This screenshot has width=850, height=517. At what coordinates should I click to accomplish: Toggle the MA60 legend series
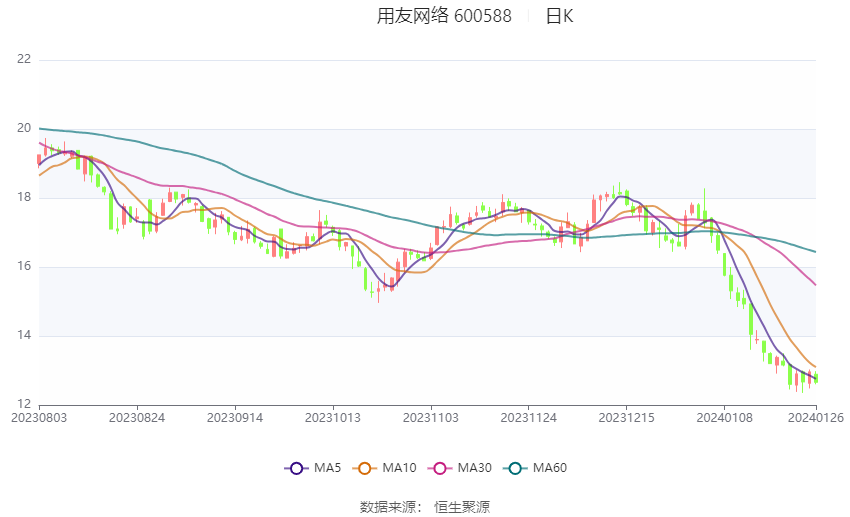tap(535, 468)
